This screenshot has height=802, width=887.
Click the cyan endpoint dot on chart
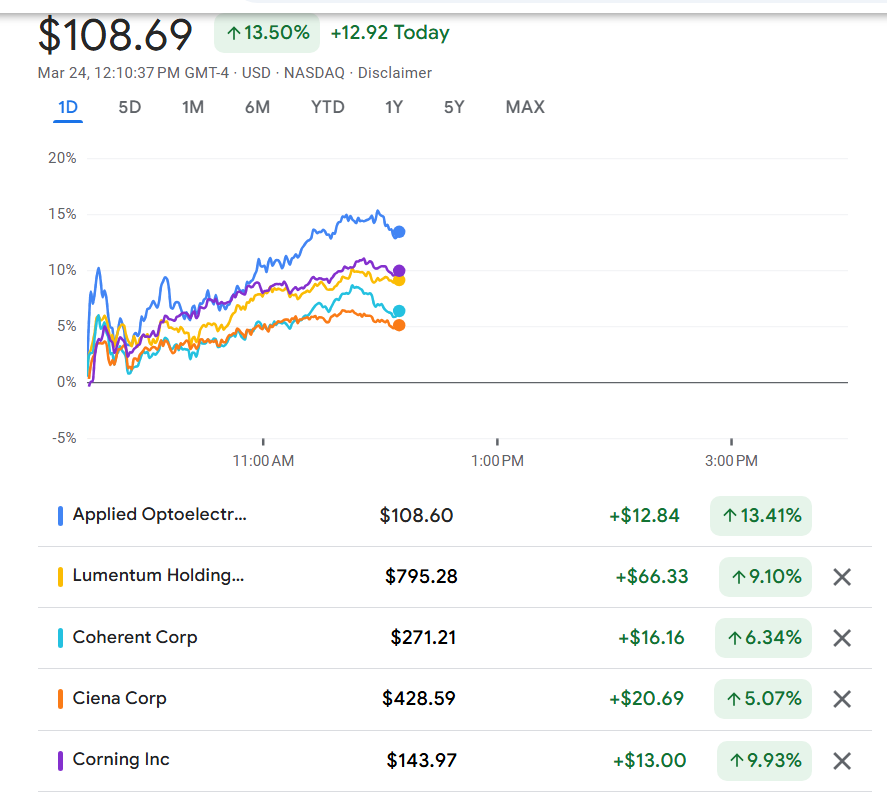tap(399, 311)
